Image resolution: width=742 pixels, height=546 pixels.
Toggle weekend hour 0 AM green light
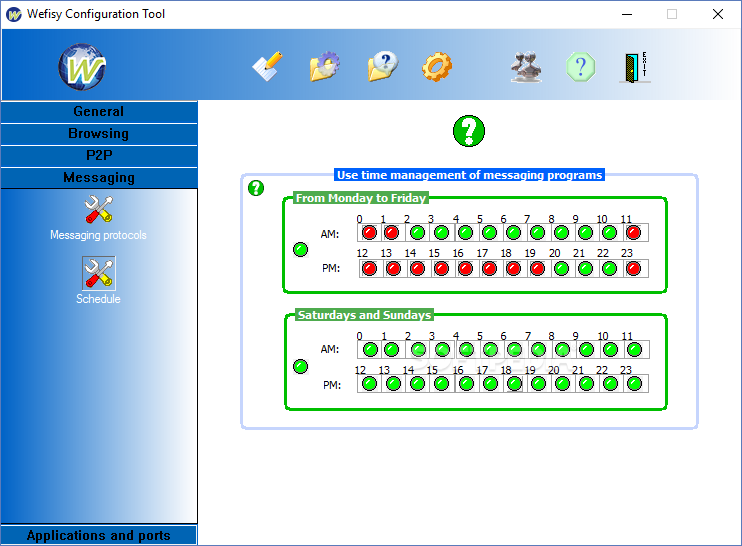click(371, 350)
